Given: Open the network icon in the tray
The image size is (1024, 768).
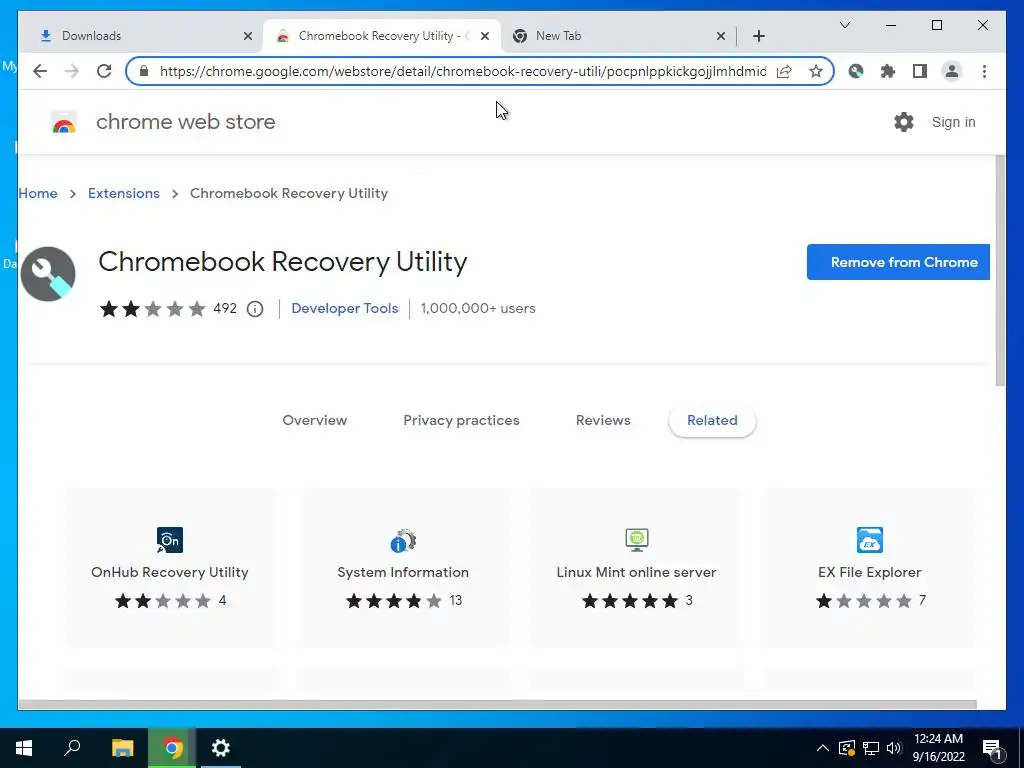Looking at the screenshot, I should pos(871,748).
